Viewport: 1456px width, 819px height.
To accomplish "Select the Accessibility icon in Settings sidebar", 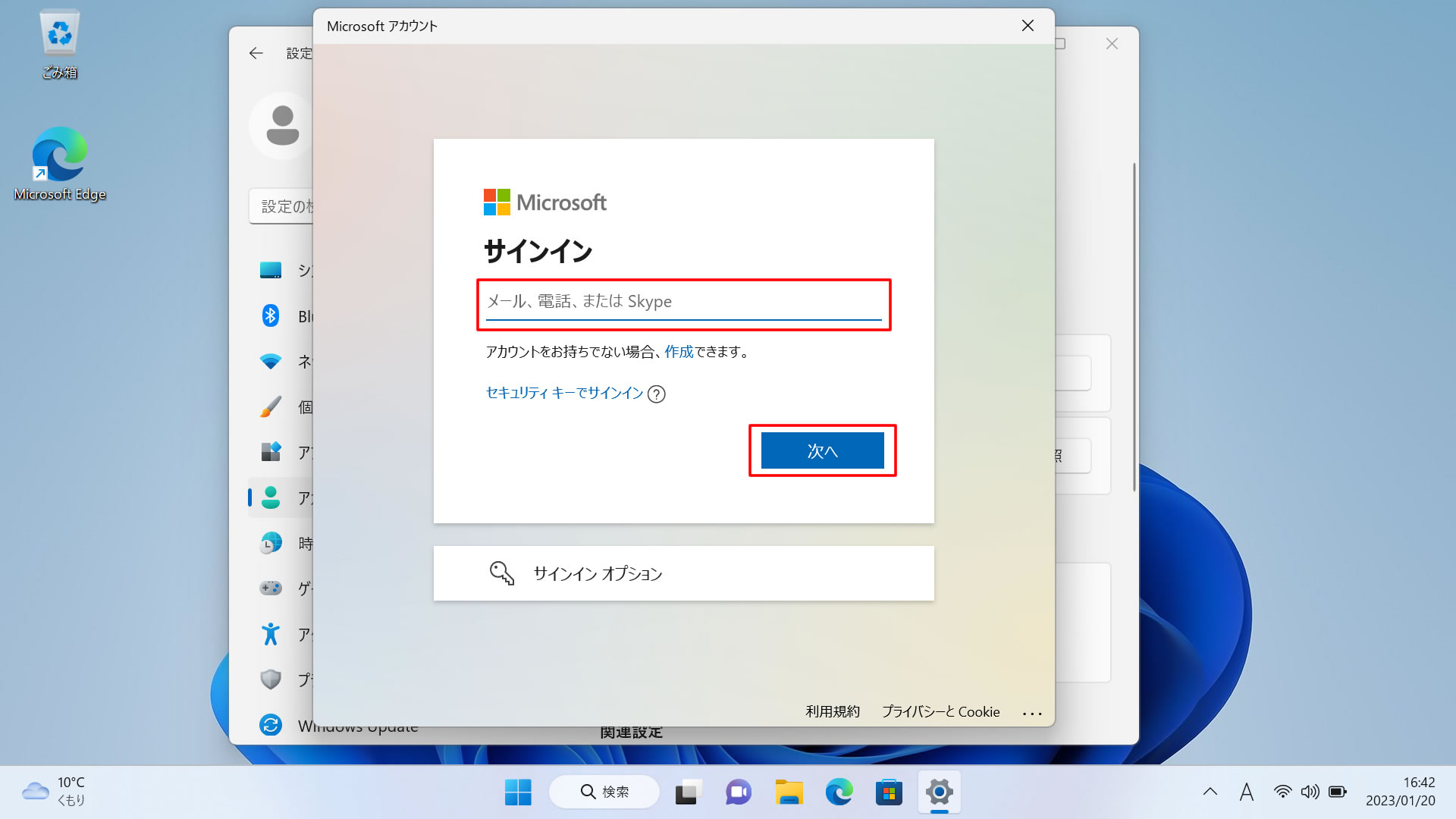I will [271, 634].
